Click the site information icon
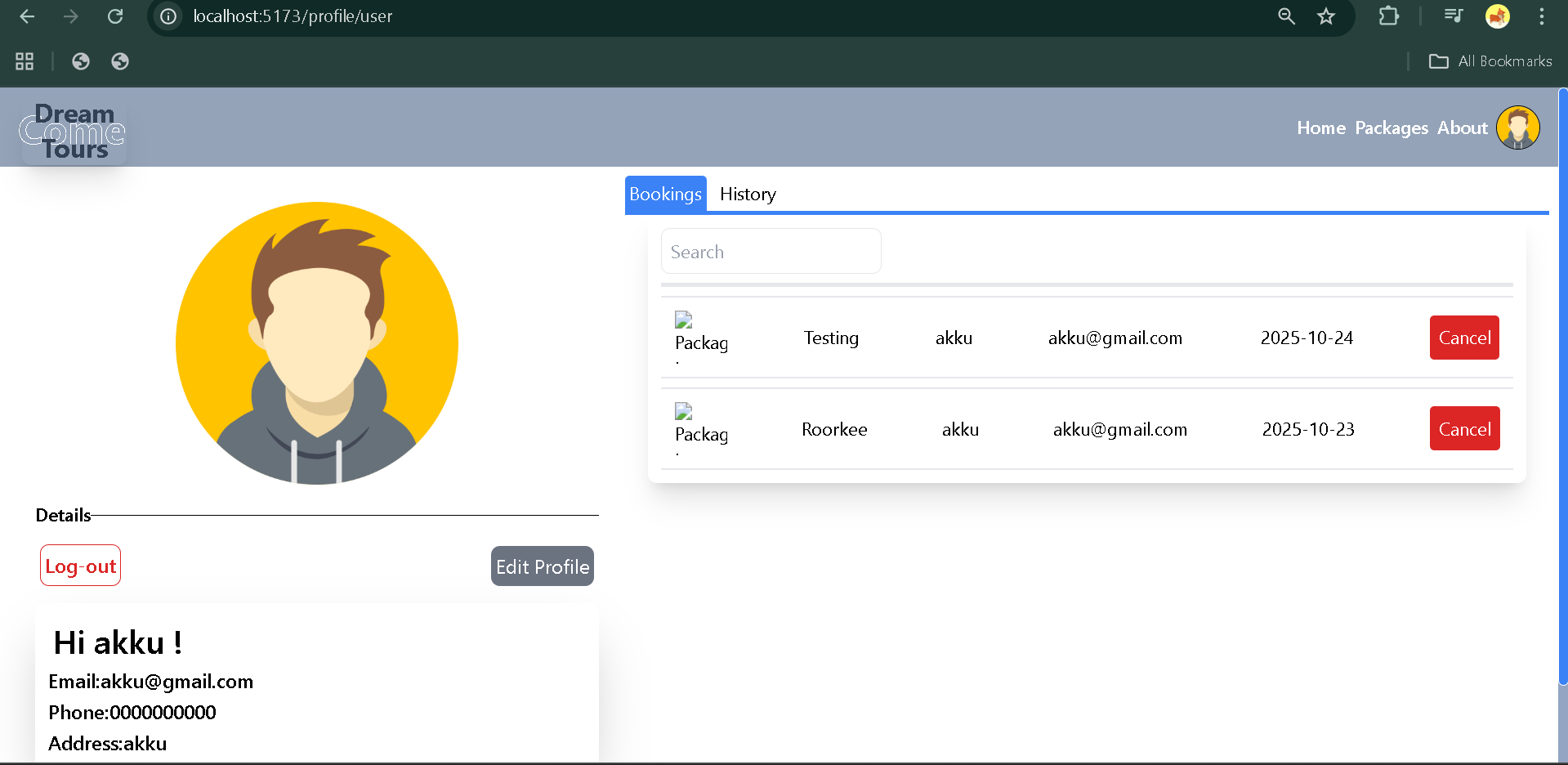1568x765 pixels. pyautogui.click(x=168, y=16)
